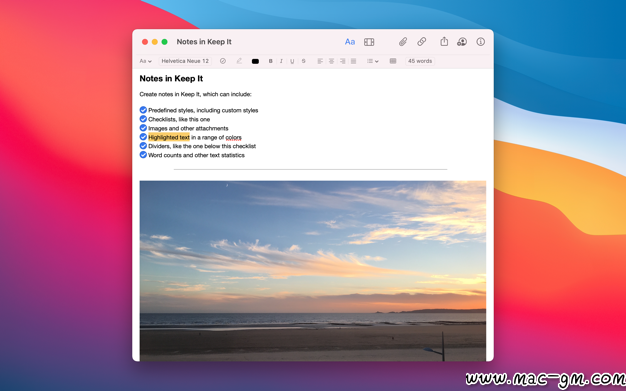
Task: Apply center text alignment
Action: pos(331,61)
